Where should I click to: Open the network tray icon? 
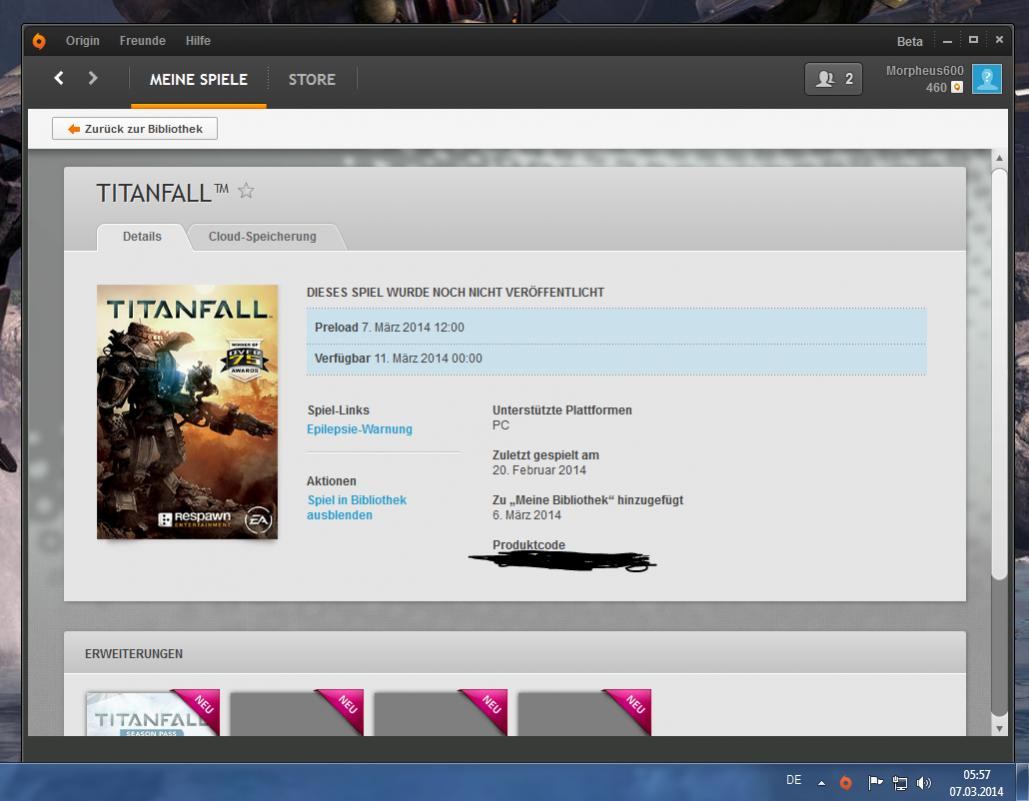900,783
